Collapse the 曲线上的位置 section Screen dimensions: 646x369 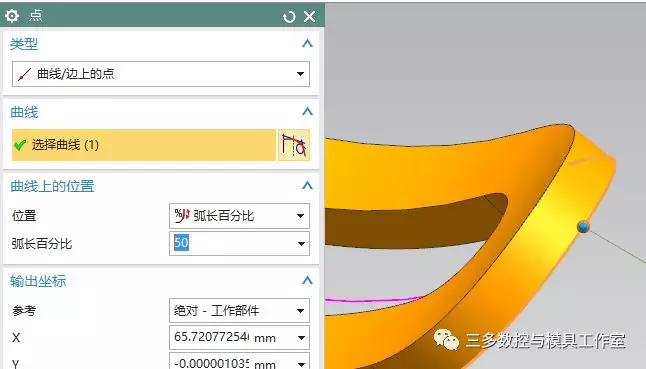pyautogui.click(x=307, y=185)
